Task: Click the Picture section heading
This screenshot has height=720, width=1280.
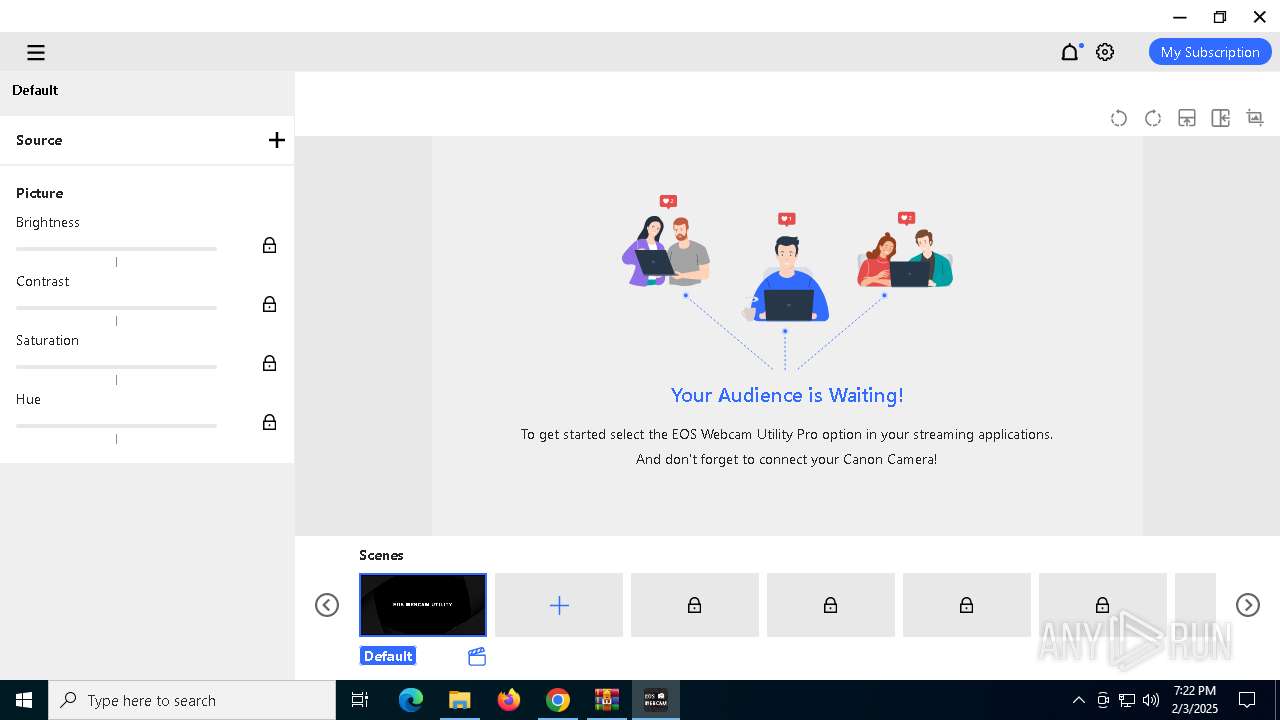Action: coord(40,193)
